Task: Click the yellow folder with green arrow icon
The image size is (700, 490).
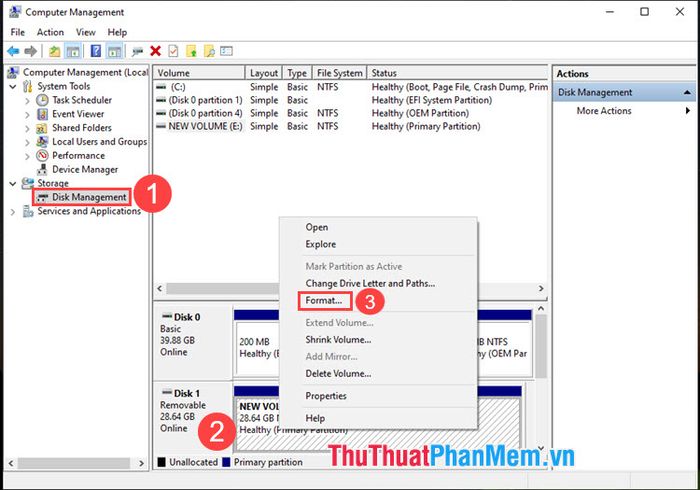Action: (x=191, y=51)
